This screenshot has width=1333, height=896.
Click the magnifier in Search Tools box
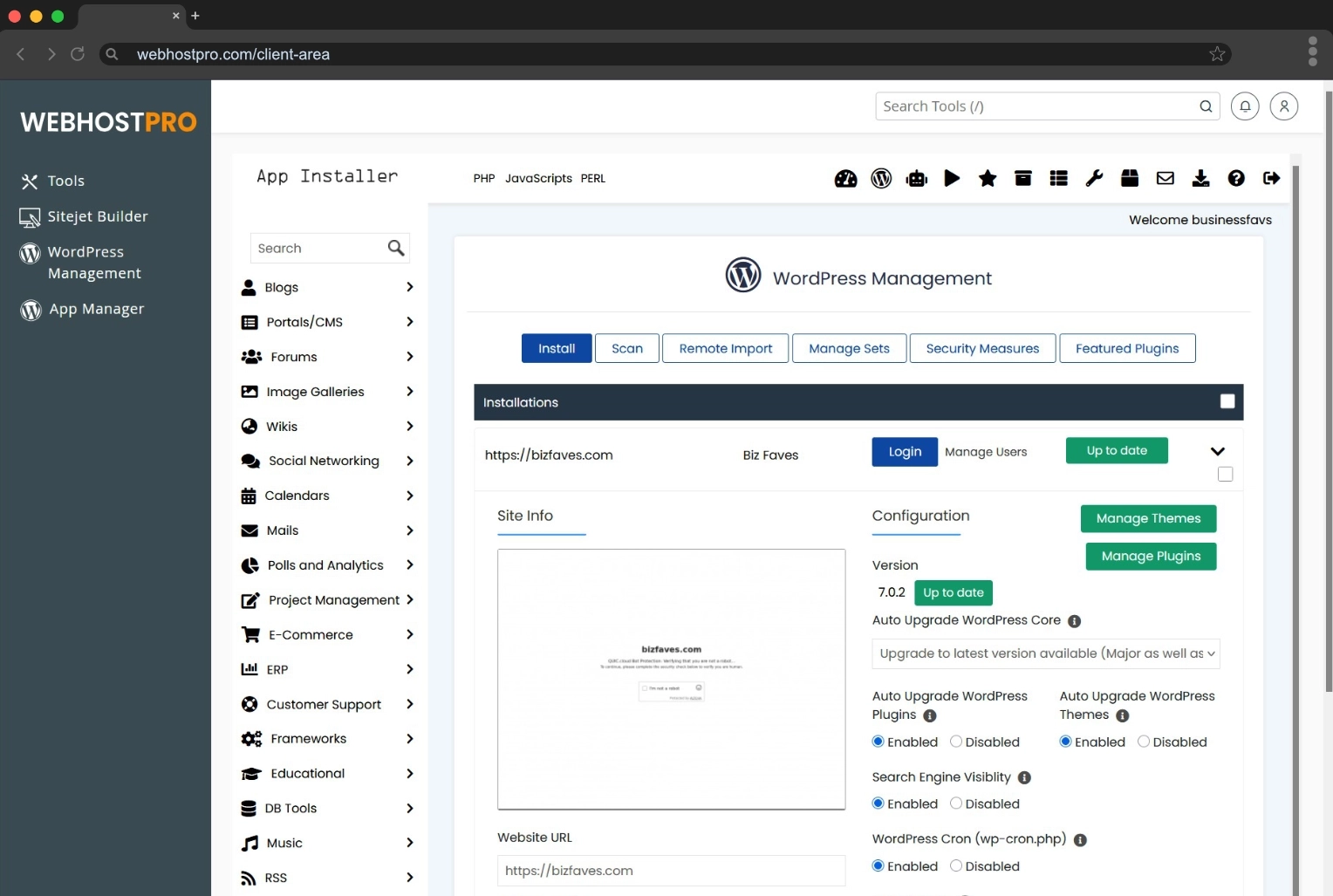[1206, 106]
